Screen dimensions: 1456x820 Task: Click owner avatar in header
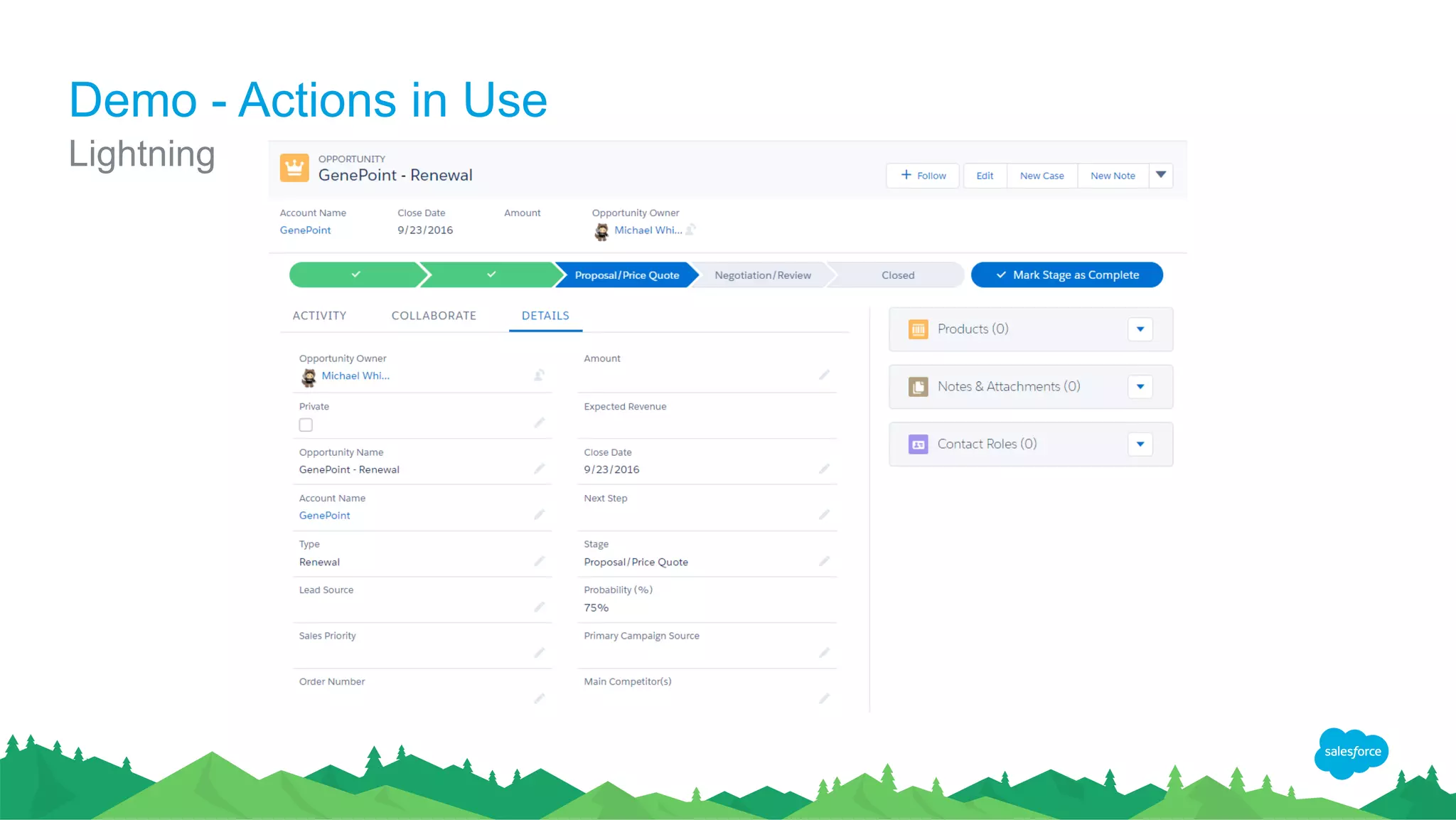601,231
